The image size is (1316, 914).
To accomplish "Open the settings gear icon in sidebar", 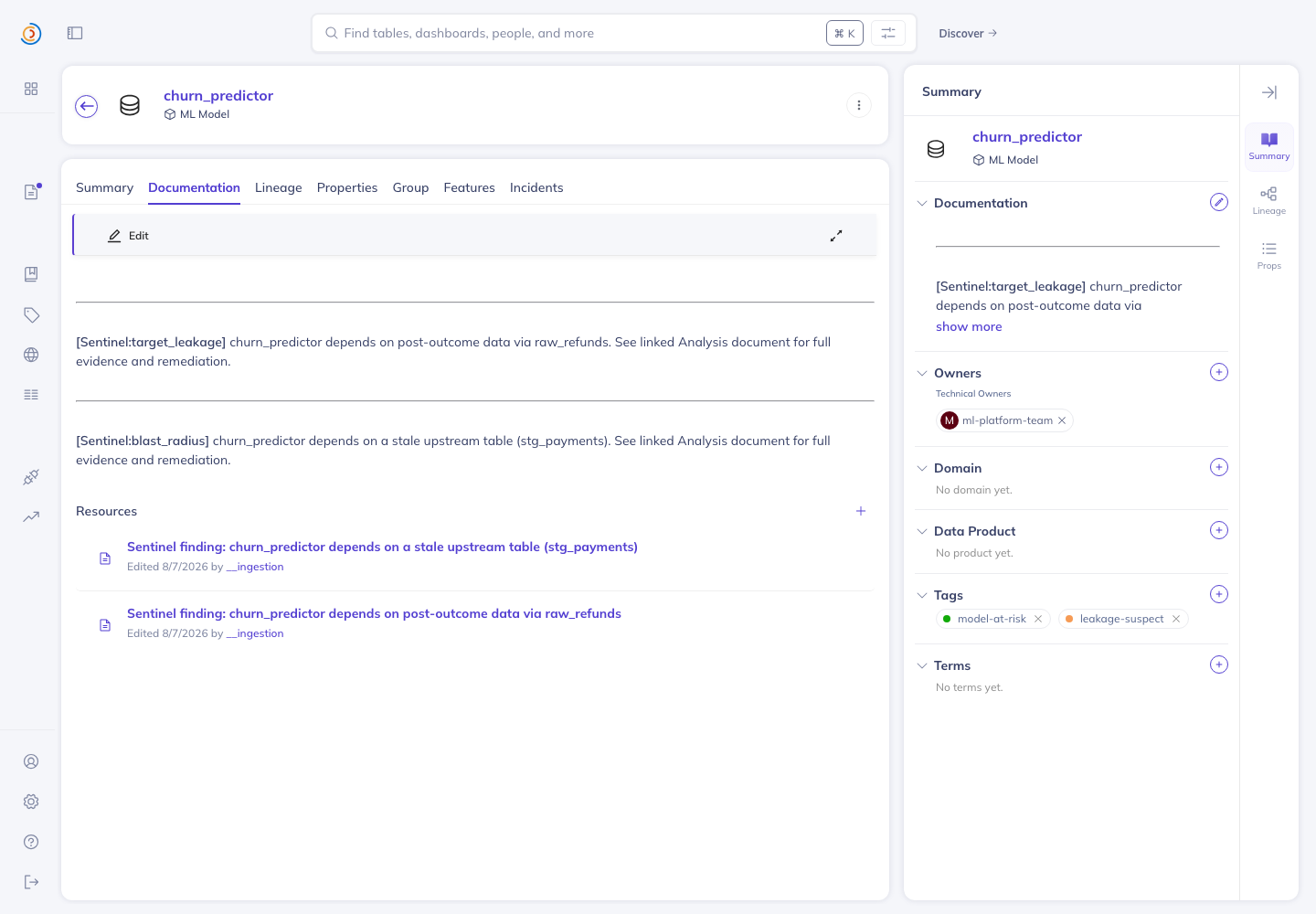I will [x=31, y=802].
